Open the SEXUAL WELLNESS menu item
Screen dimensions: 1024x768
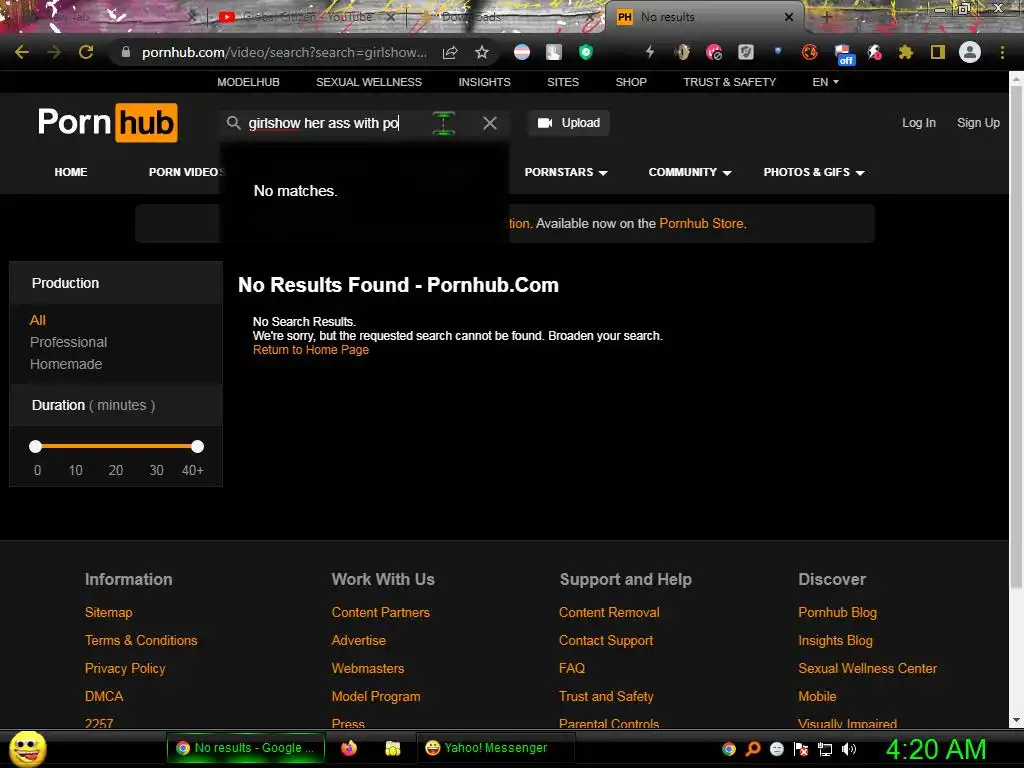pyautogui.click(x=369, y=82)
